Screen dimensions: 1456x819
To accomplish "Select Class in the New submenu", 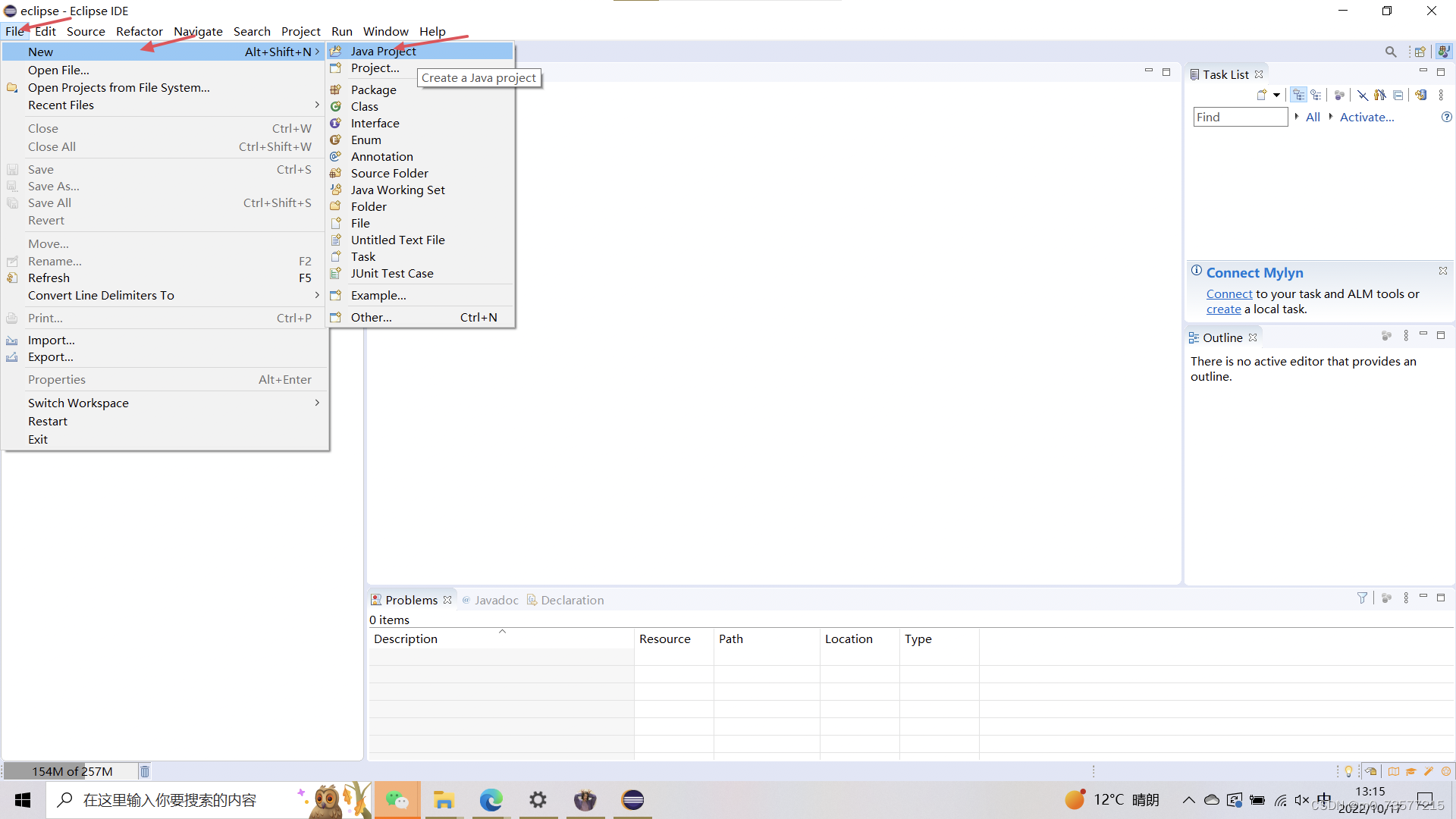I will (x=421, y=106).
